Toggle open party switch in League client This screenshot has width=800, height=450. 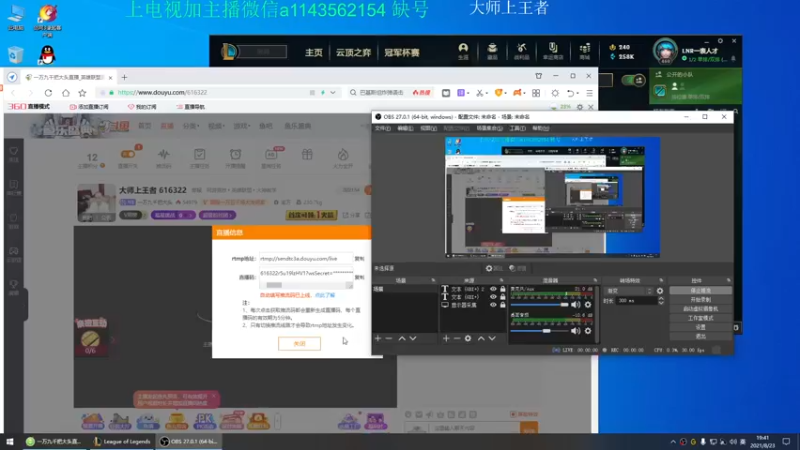pyautogui.click(x=633, y=80)
